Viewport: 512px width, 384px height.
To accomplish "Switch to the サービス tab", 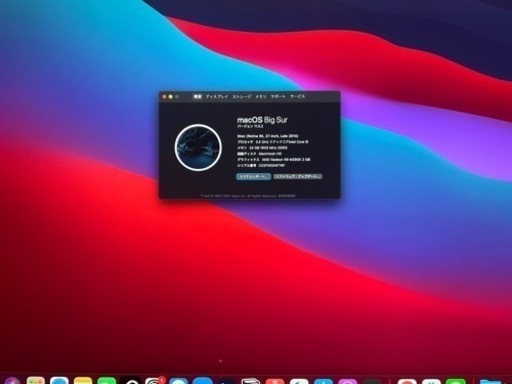I will (297, 97).
